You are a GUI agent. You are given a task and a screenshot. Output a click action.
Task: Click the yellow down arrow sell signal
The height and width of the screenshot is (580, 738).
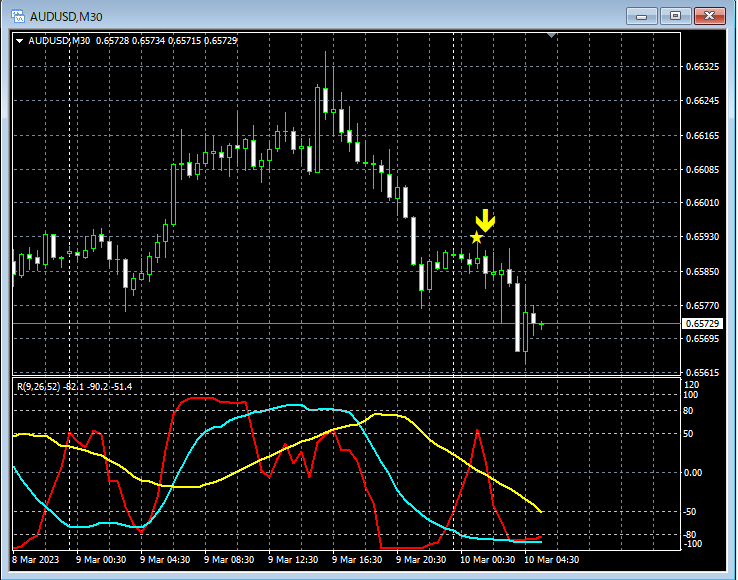(485, 221)
